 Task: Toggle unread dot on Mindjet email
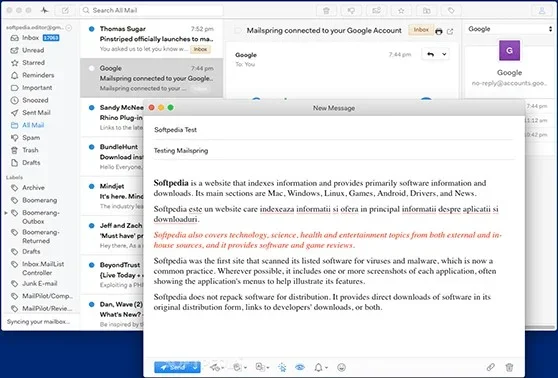(x=91, y=186)
